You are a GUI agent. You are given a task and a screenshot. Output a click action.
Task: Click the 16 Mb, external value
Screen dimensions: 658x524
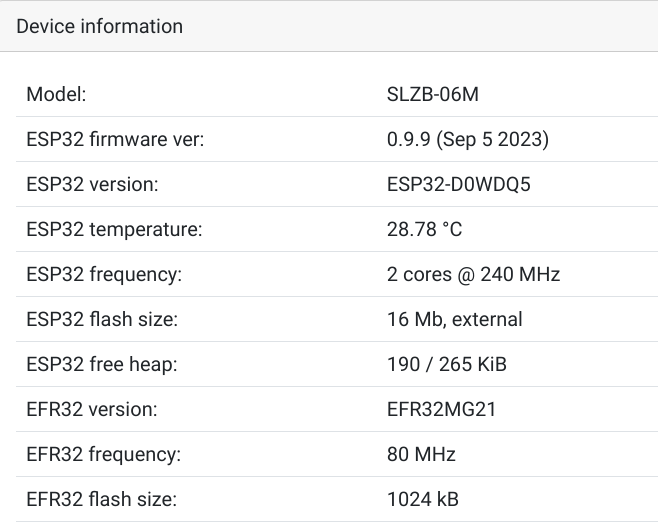pos(454,319)
